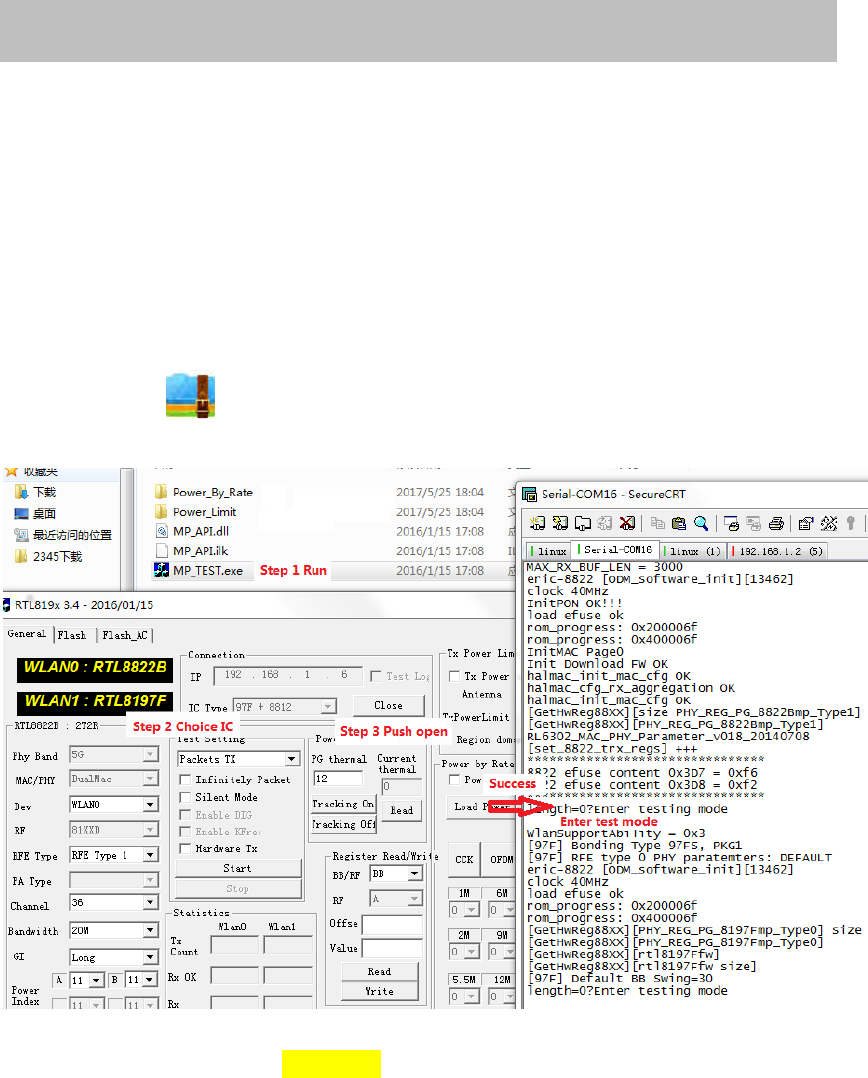Click the Paste clipboard icon in SecureCRT

coord(679,523)
